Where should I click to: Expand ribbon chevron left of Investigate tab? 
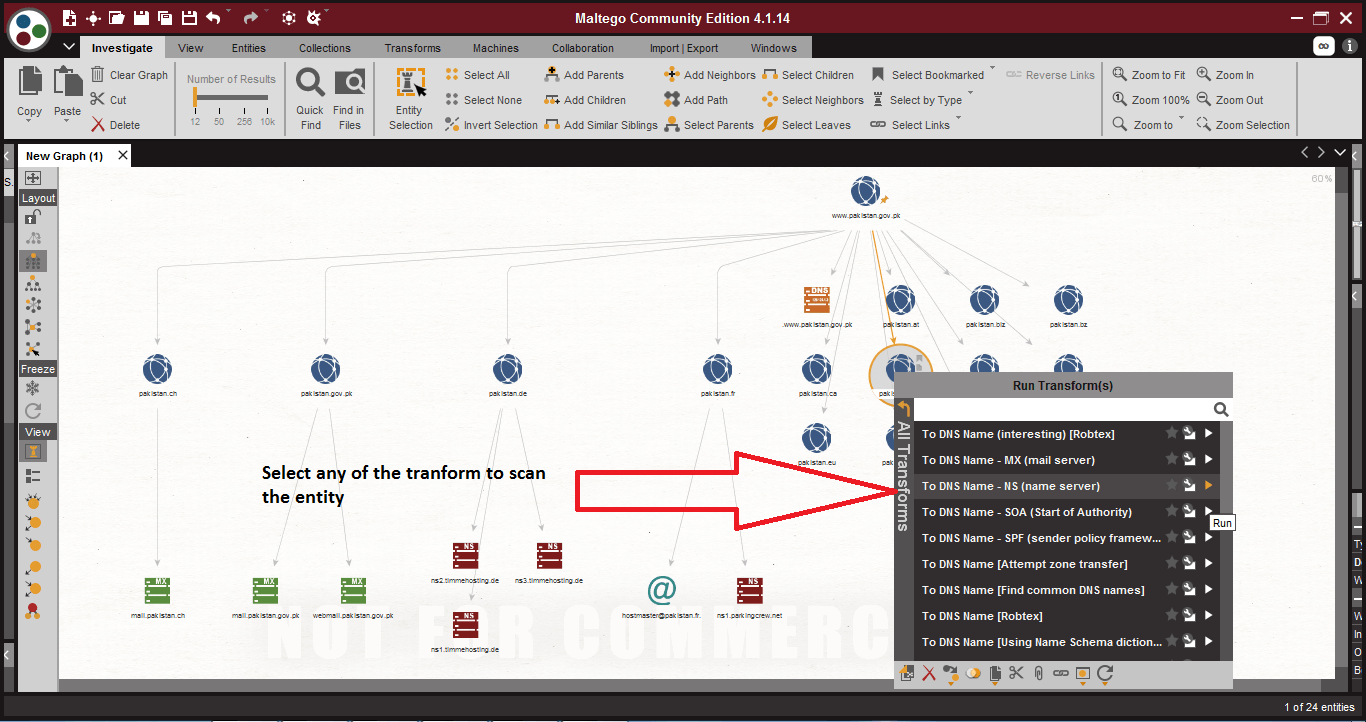[x=69, y=47]
